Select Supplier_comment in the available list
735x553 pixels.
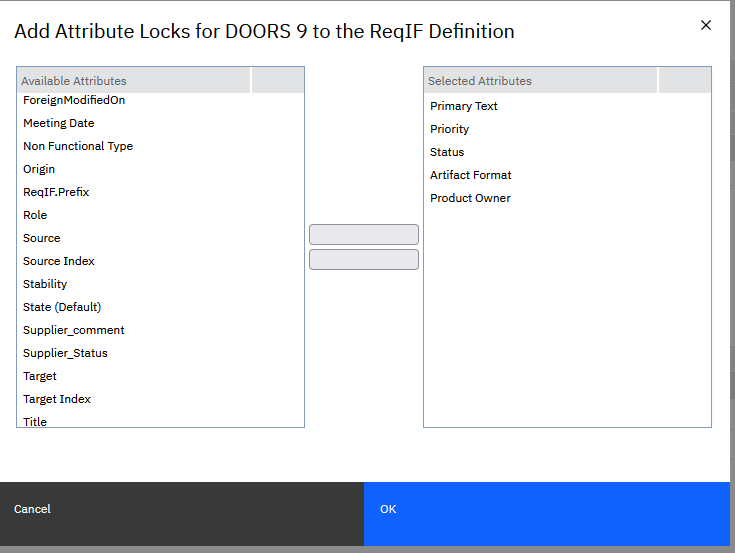[x=74, y=330]
